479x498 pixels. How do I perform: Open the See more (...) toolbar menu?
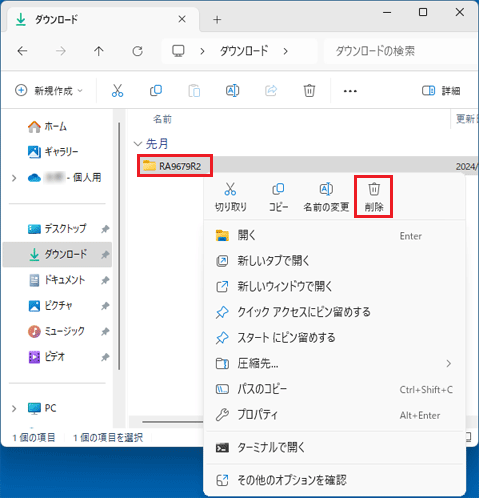(350, 91)
